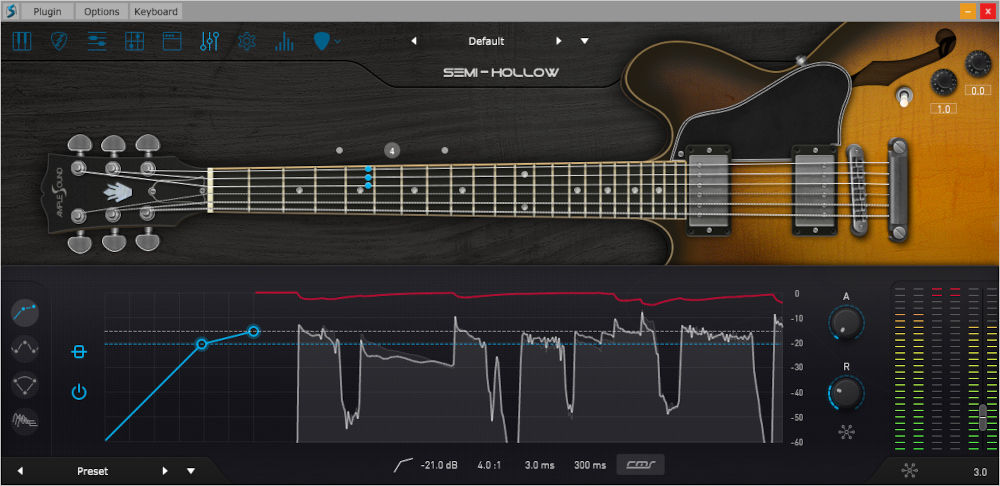Open the settings gear icon

247,41
